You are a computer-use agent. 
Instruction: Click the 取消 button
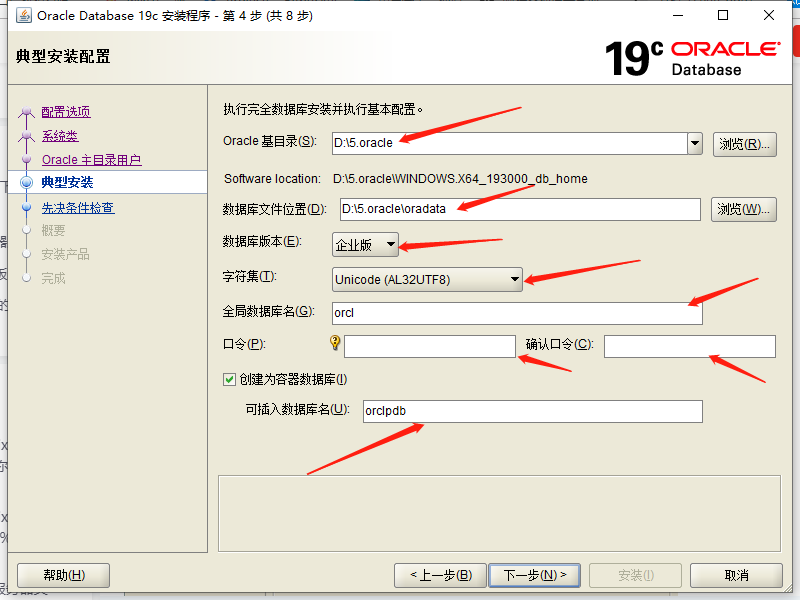736,575
